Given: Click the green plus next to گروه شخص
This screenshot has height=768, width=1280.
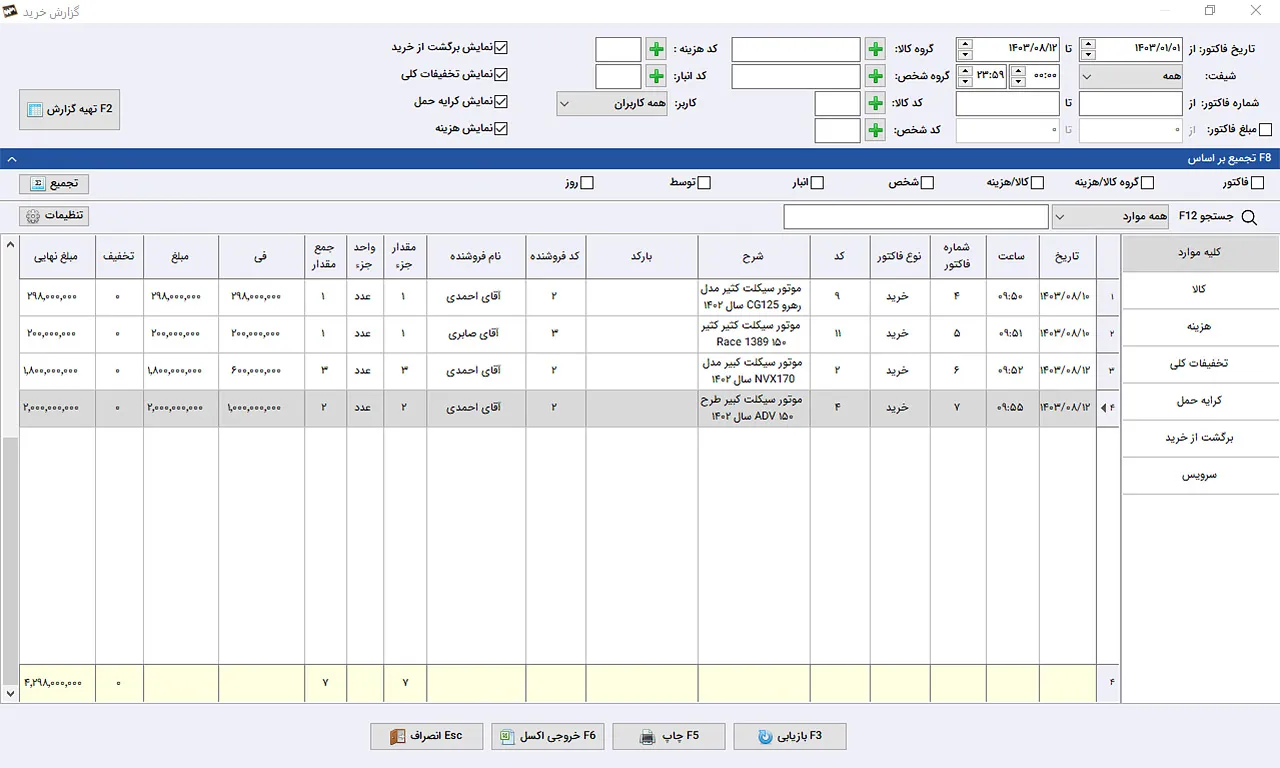Looking at the screenshot, I should click(x=875, y=76).
